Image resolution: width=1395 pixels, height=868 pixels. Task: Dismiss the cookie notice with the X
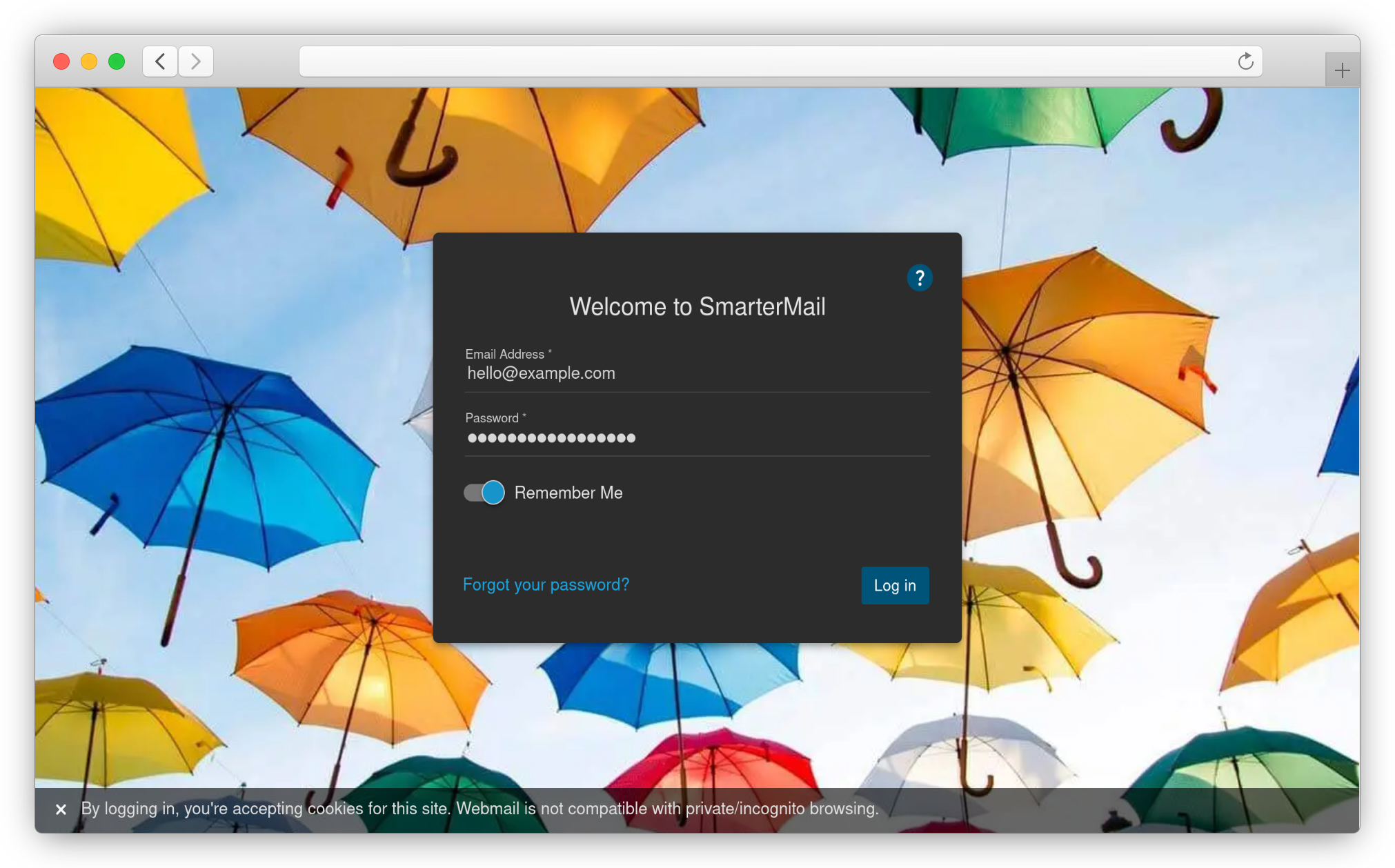tap(61, 809)
